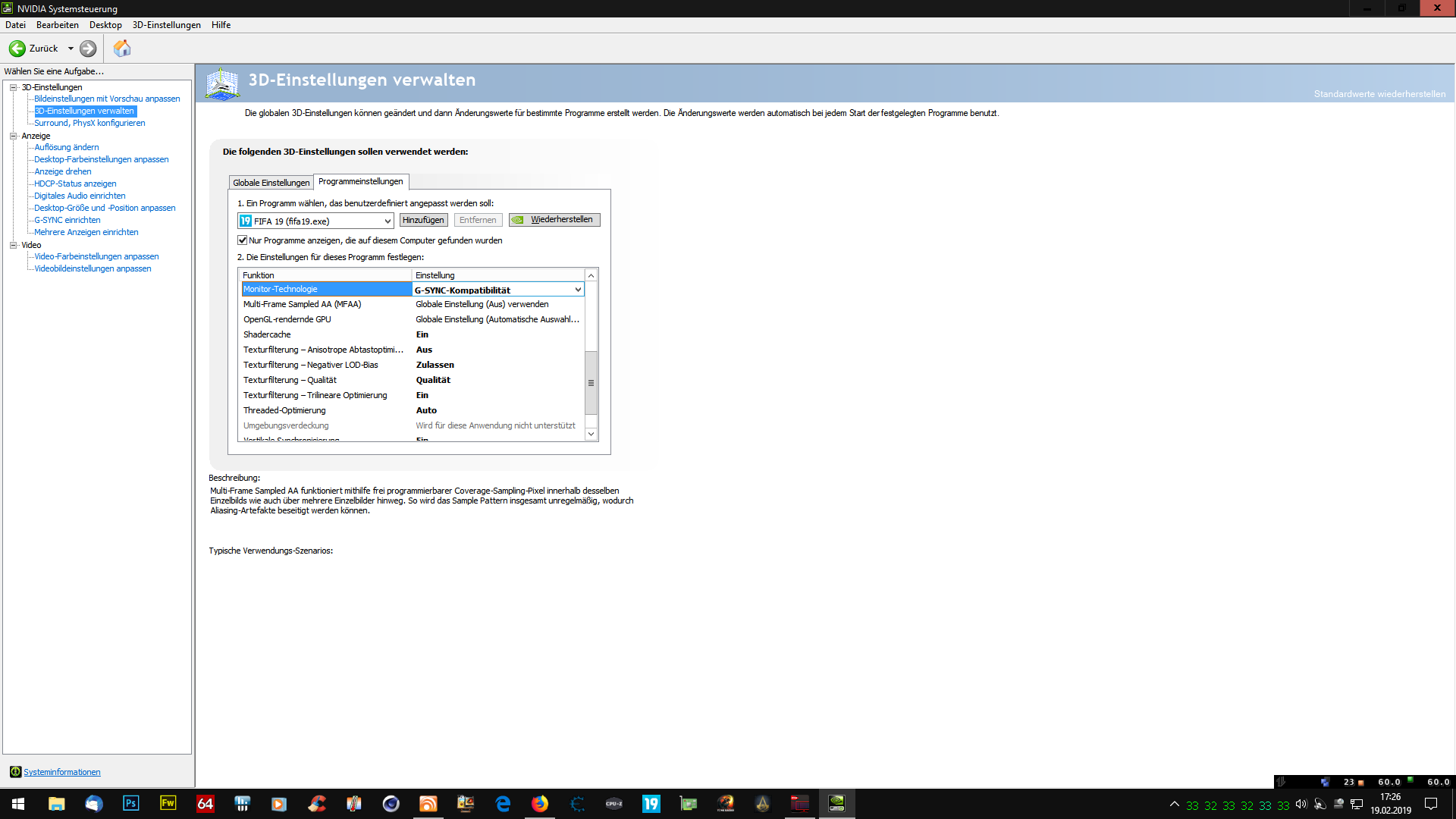Image resolution: width=1456 pixels, height=819 pixels.
Task: Collapse the Anzeige tree node
Action: click(13, 136)
